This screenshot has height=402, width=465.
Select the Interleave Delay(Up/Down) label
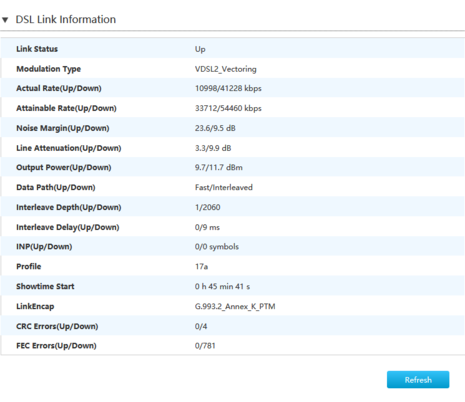[68, 227]
